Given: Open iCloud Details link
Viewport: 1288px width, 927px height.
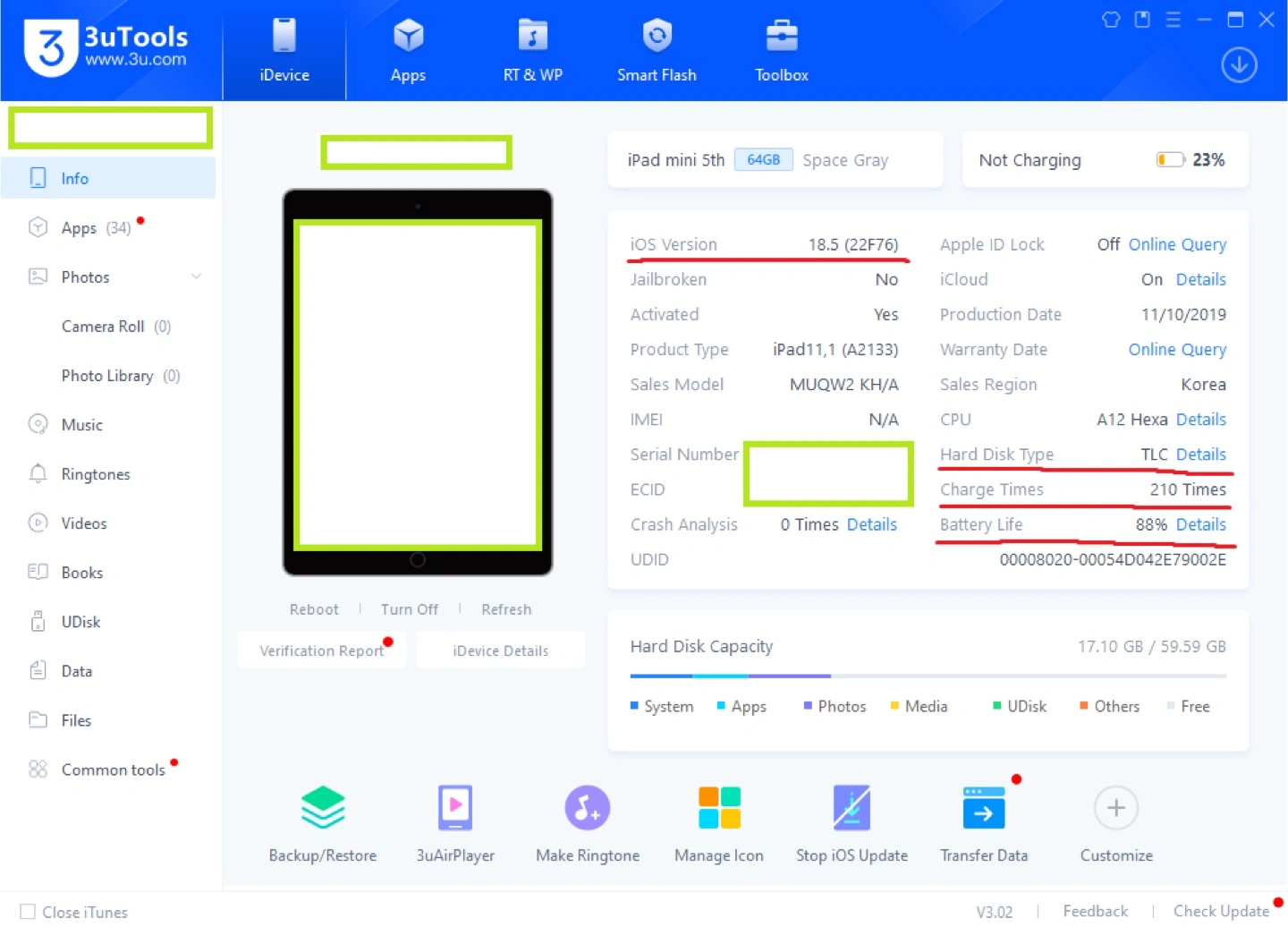Looking at the screenshot, I should (1200, 279).
